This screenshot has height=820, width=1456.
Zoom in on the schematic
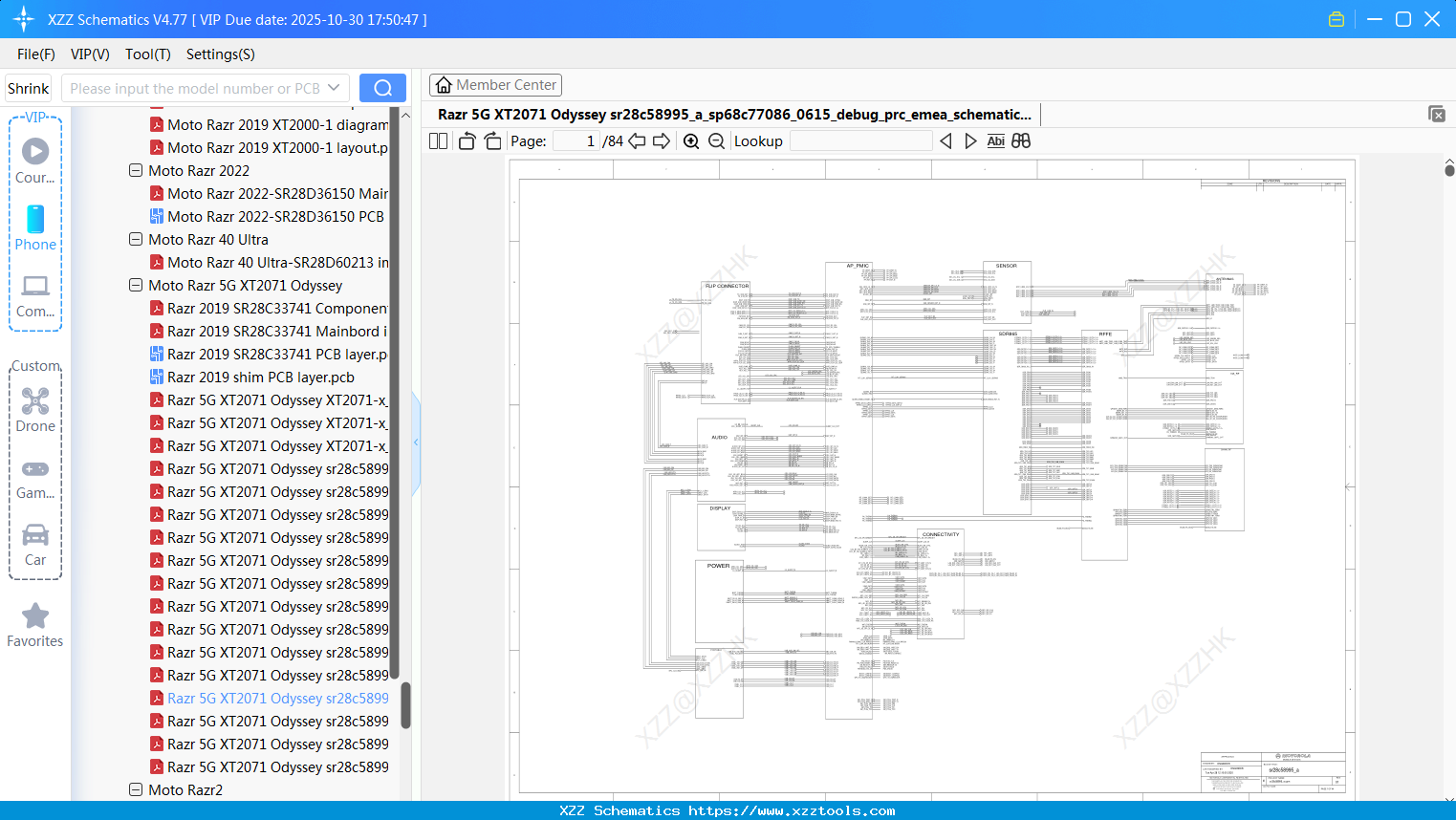[690, 140]
